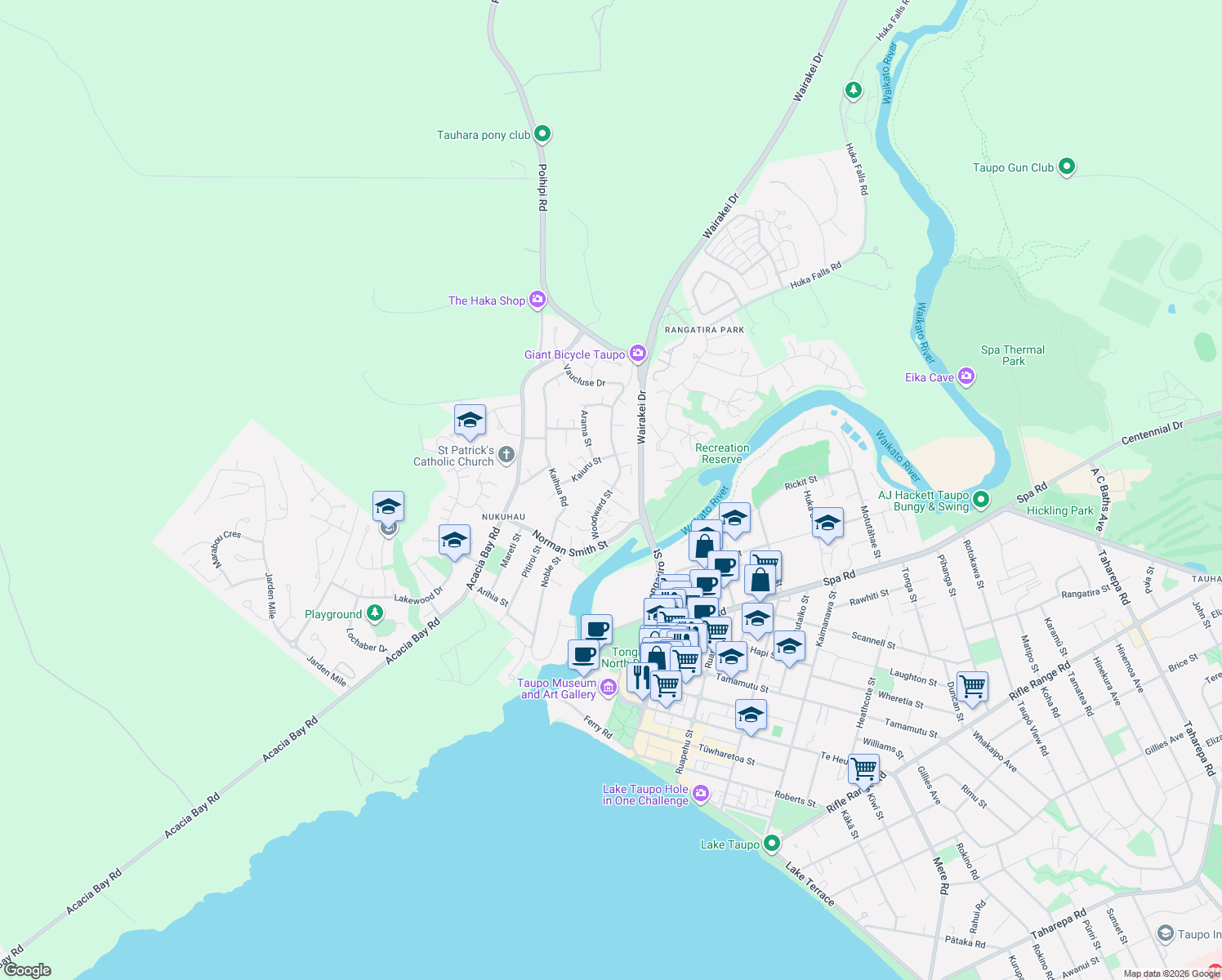
Task: Click the Whakaipo Ave label
Action: (994, 751)
